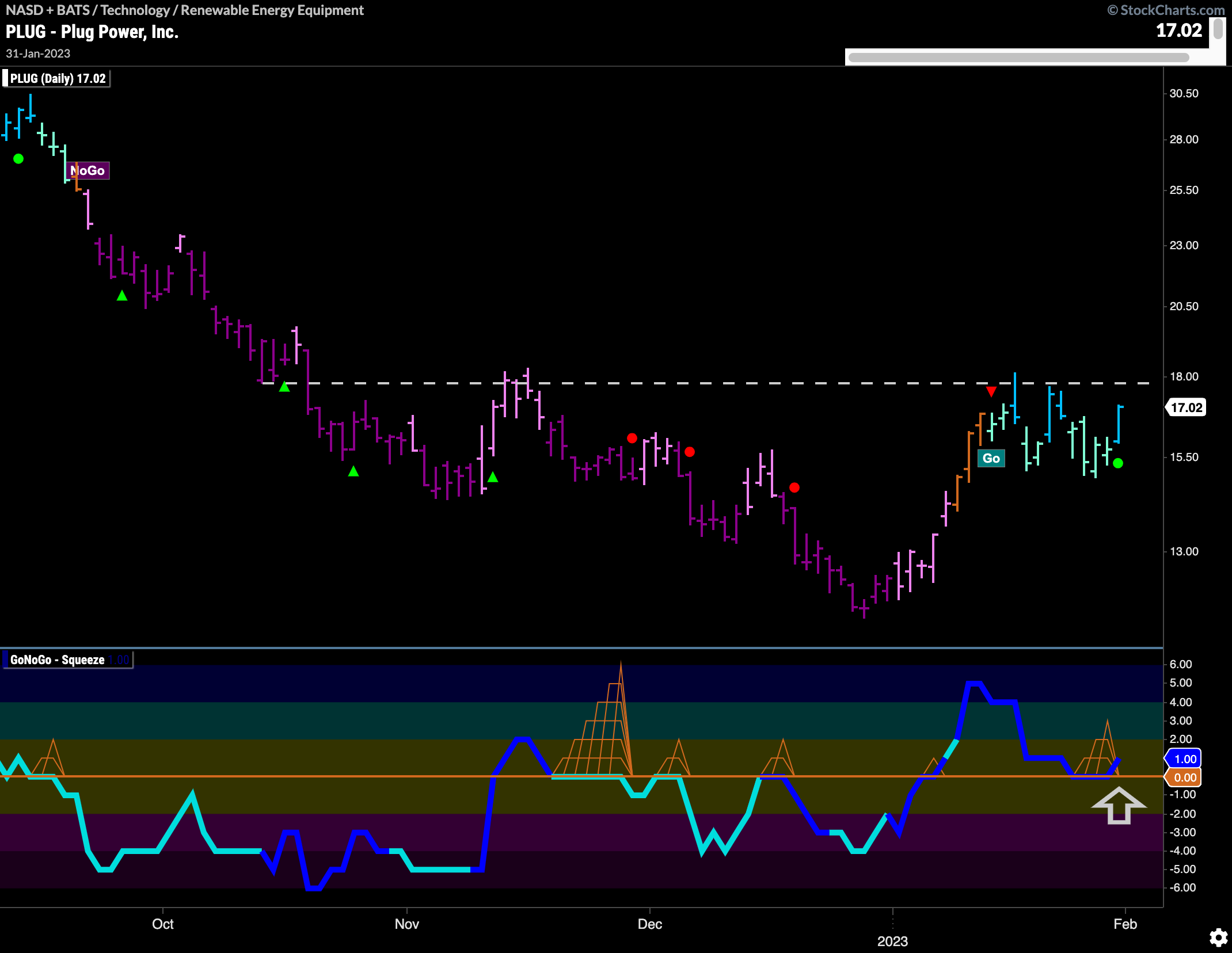This screenshot has width=1232, height=953.
Task: Click the 15.50 price axis label
Action: pyautogui.click(x=1184, y=457)
